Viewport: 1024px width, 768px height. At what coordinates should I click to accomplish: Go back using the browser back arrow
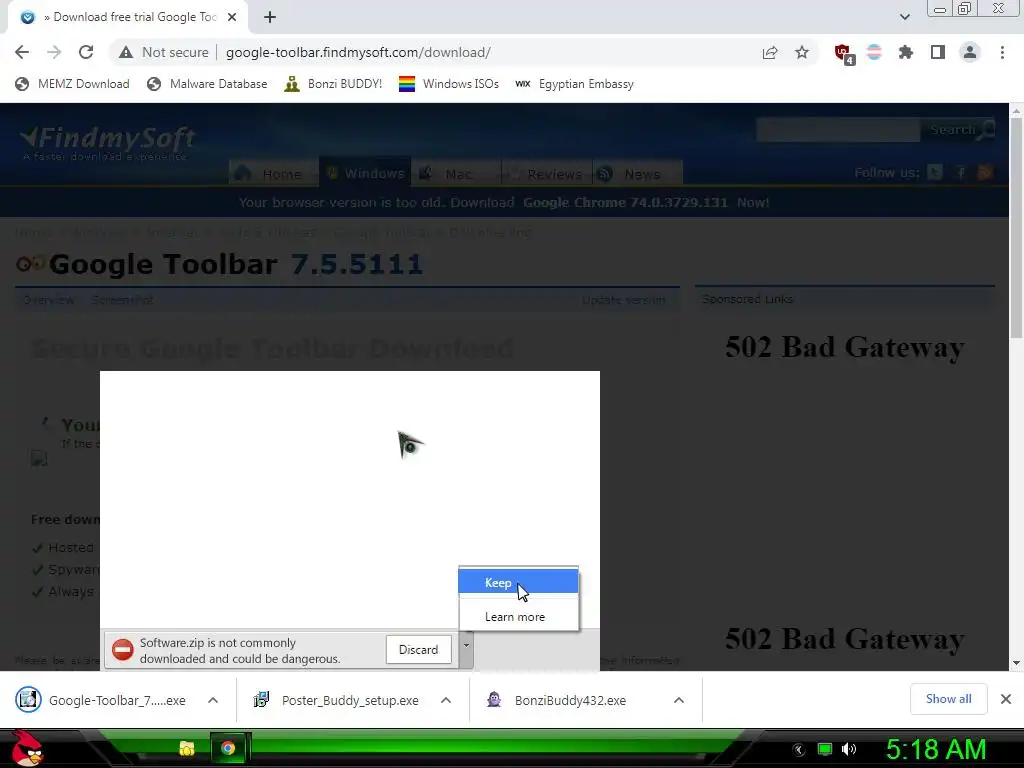(x=22, y=52)
